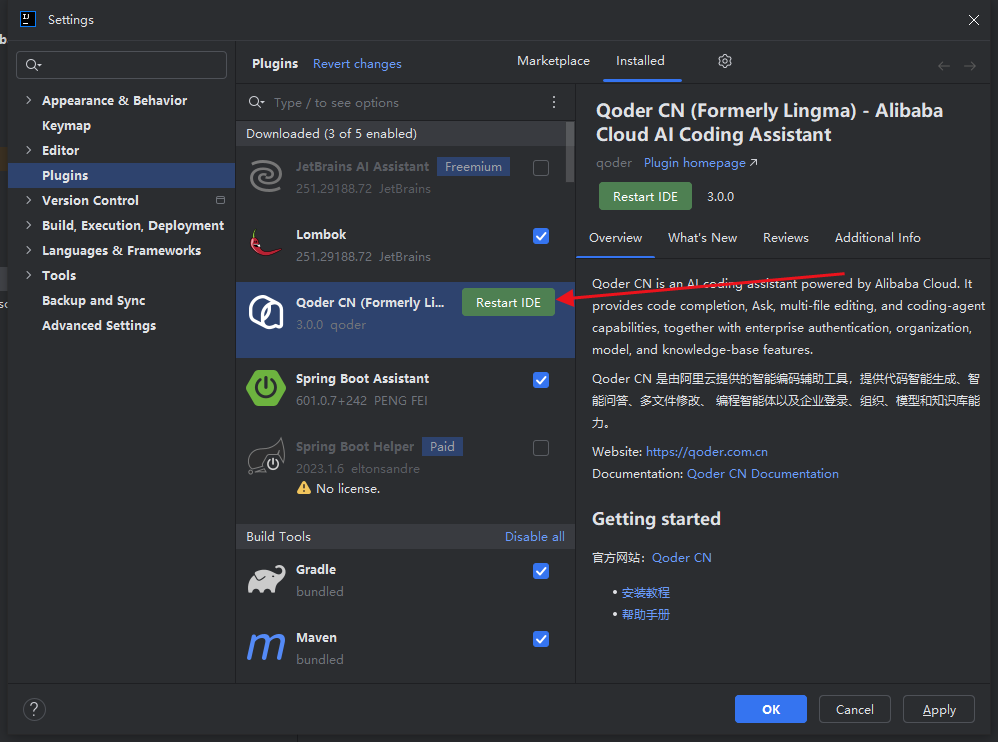Click the Freemium tag on AI Assistant
The image size is (998, 742).
click(x=473, y=167)
